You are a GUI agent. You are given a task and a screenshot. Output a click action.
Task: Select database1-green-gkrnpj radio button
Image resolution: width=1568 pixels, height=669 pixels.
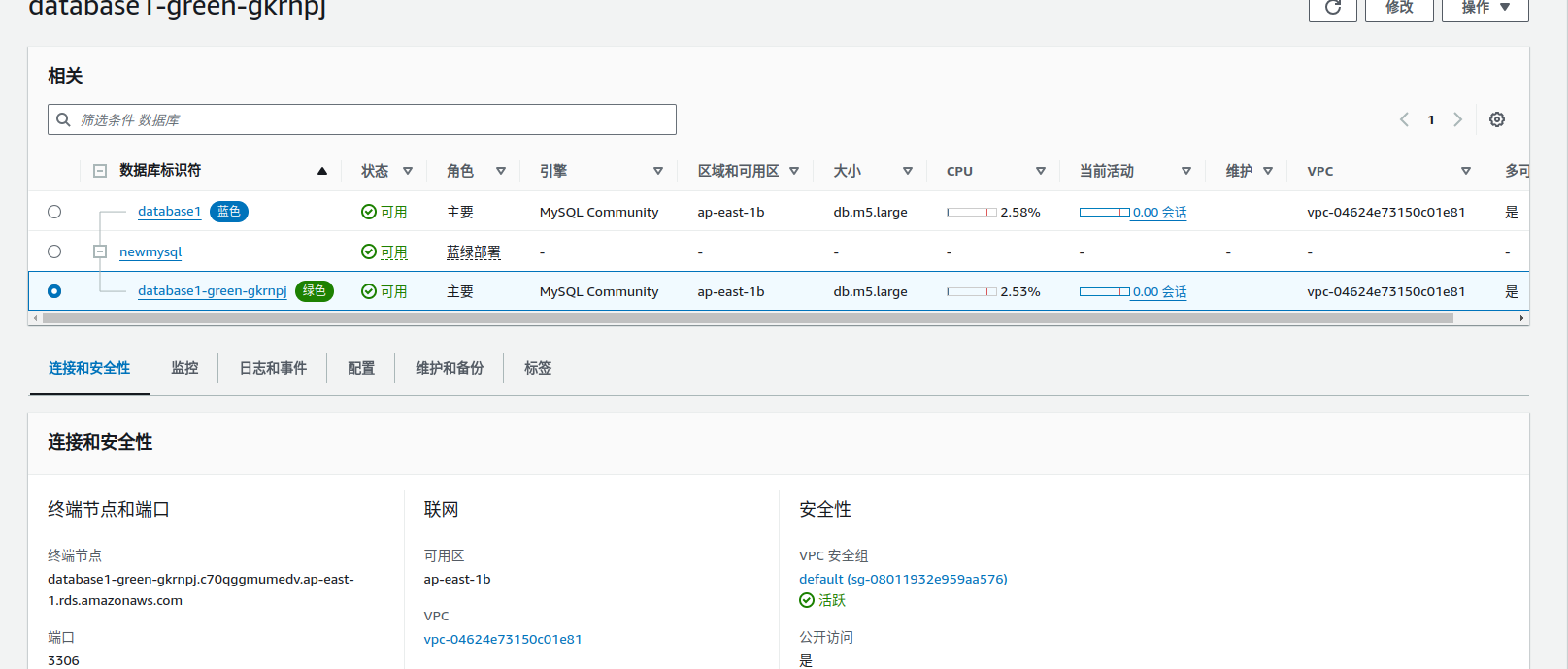point(54,291)
